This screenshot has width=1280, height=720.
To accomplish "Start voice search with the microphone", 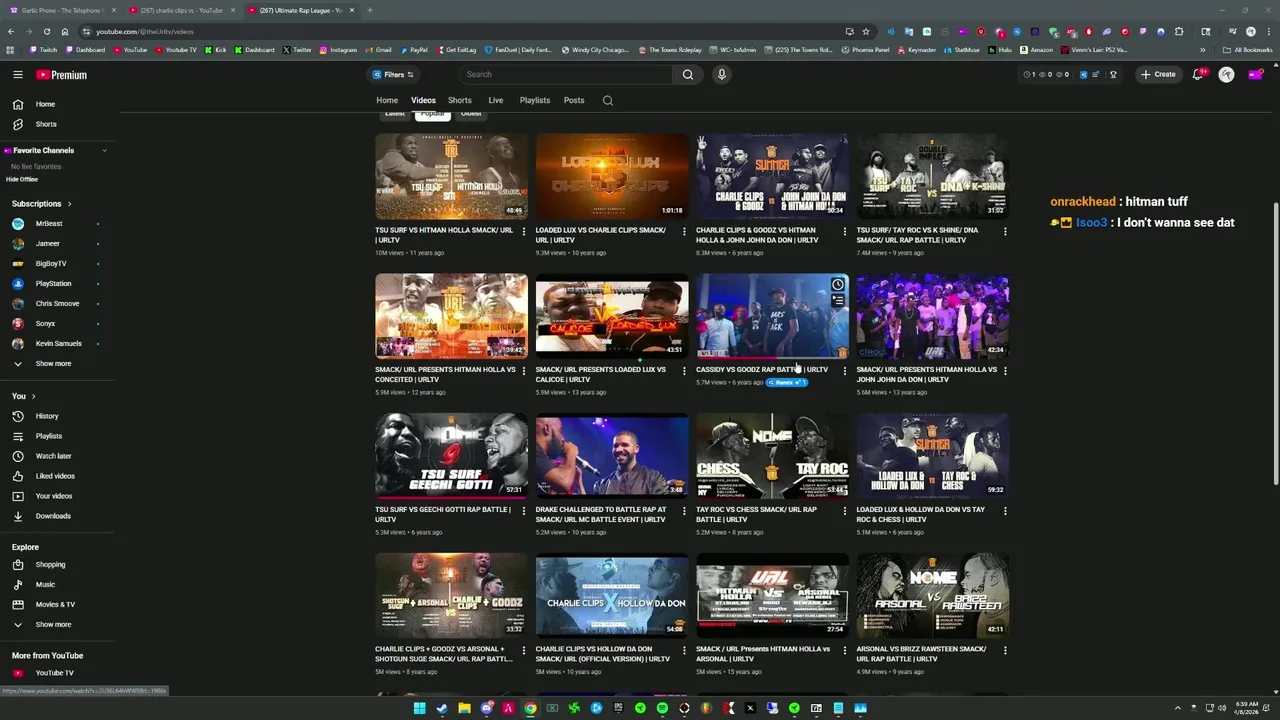I will [x=721, y=74].
